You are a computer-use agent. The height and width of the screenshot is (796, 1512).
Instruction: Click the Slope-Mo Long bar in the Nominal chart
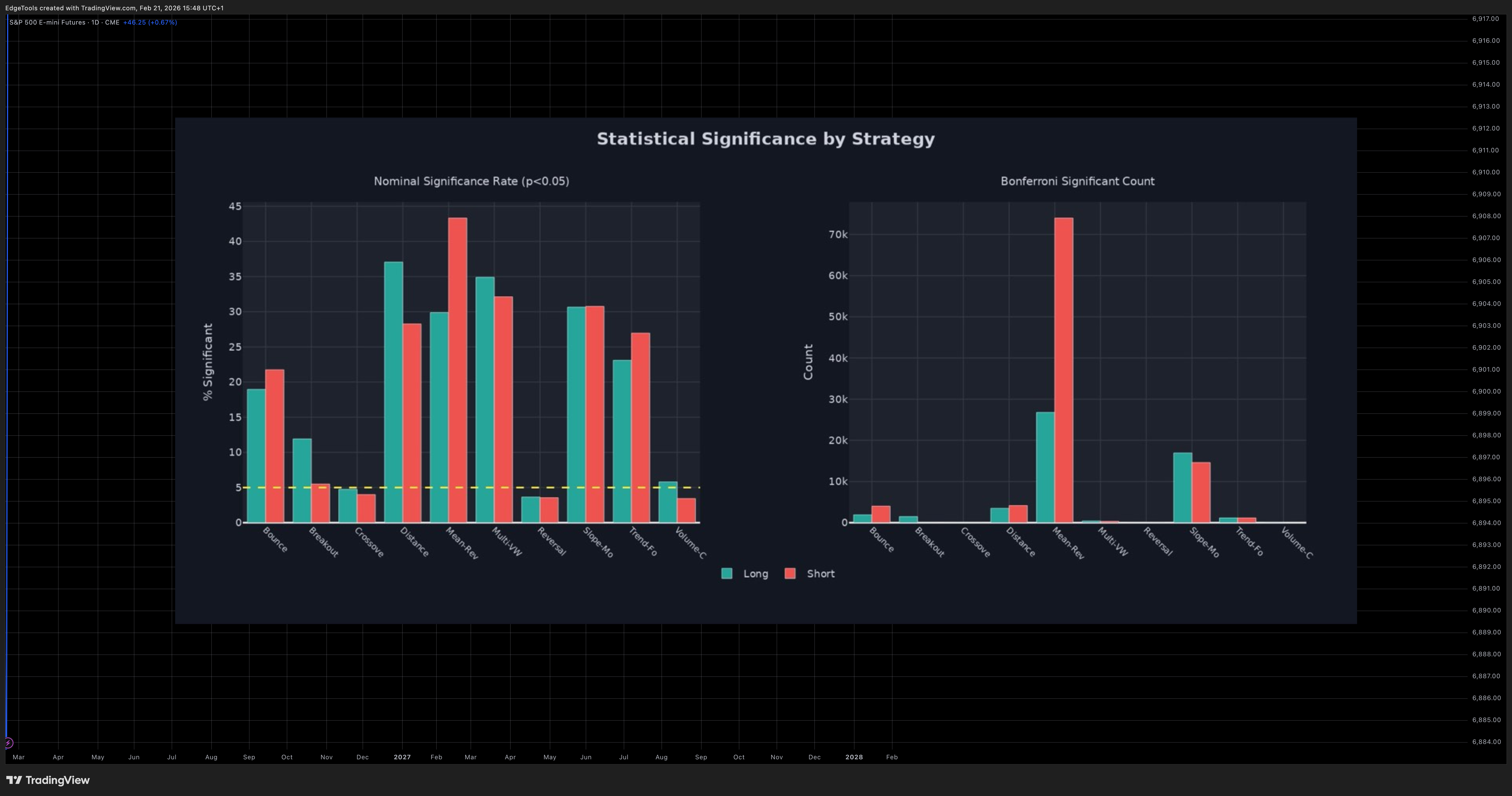click(x=576, y=414)
